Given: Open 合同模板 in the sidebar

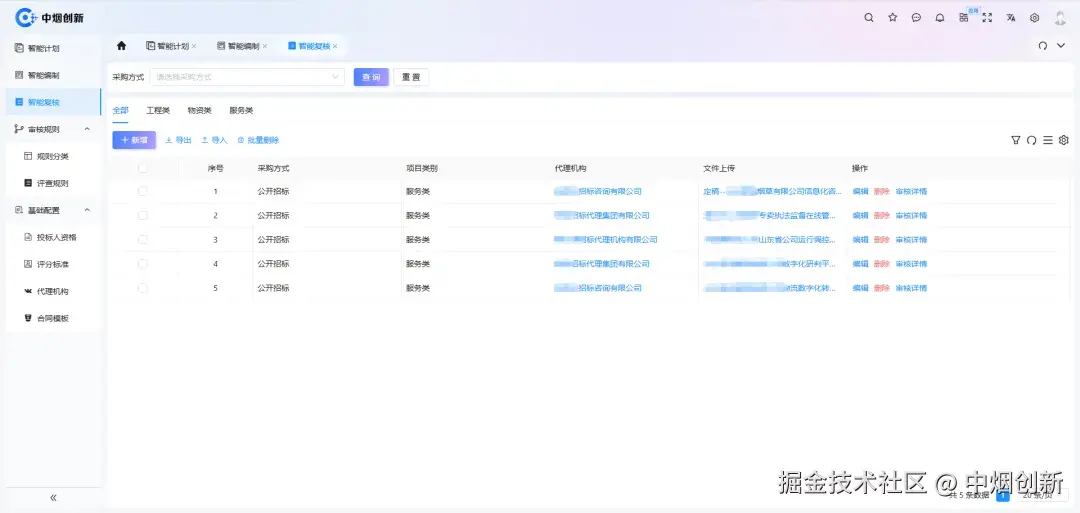Looking at the screenshot, I should 52,318.
